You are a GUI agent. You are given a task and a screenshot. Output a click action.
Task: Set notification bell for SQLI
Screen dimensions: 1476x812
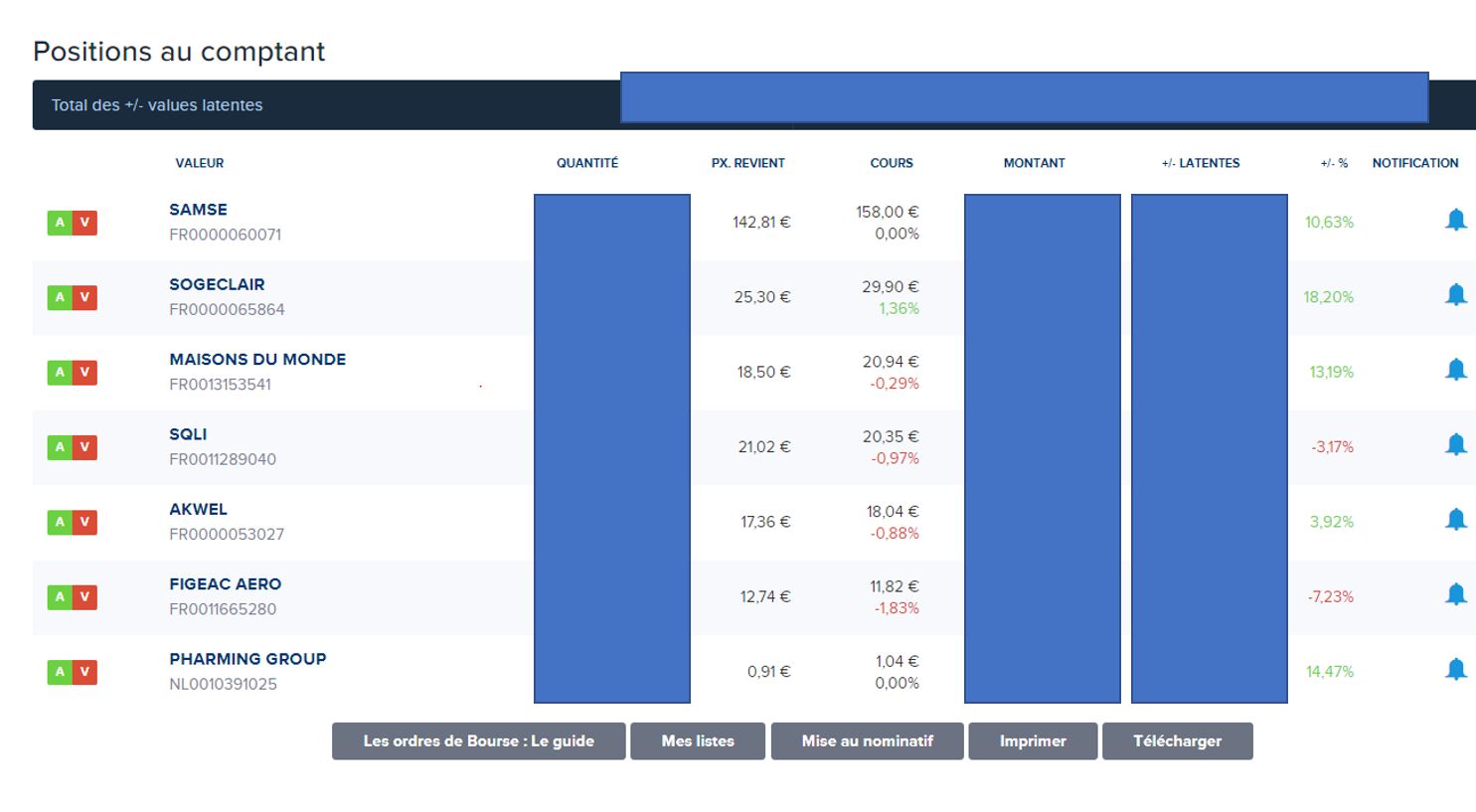1456,444
